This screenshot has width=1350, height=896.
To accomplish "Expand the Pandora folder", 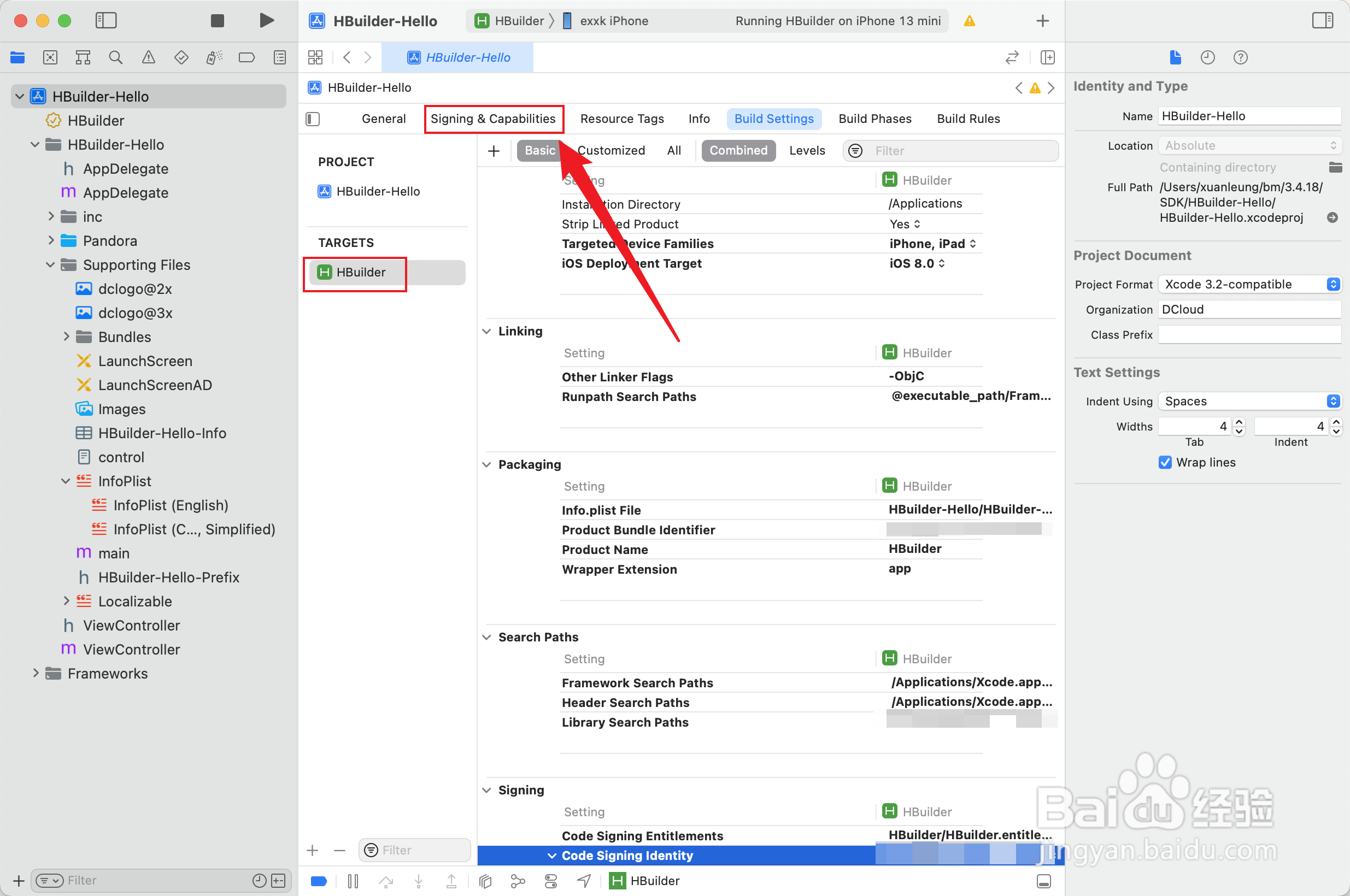I will coord(51,240).
